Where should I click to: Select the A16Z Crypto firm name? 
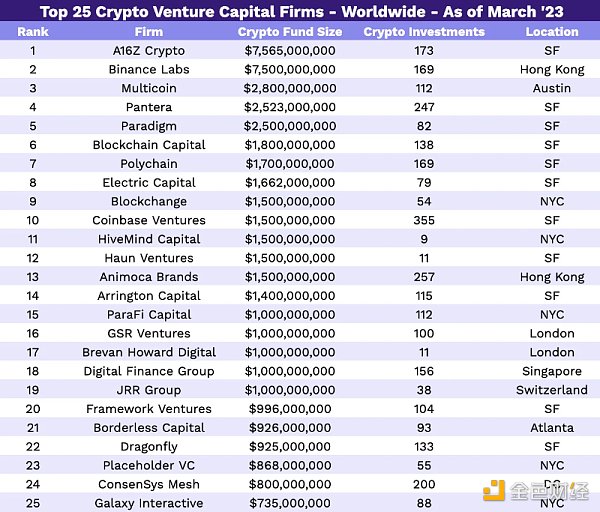[x=148, y=51]
